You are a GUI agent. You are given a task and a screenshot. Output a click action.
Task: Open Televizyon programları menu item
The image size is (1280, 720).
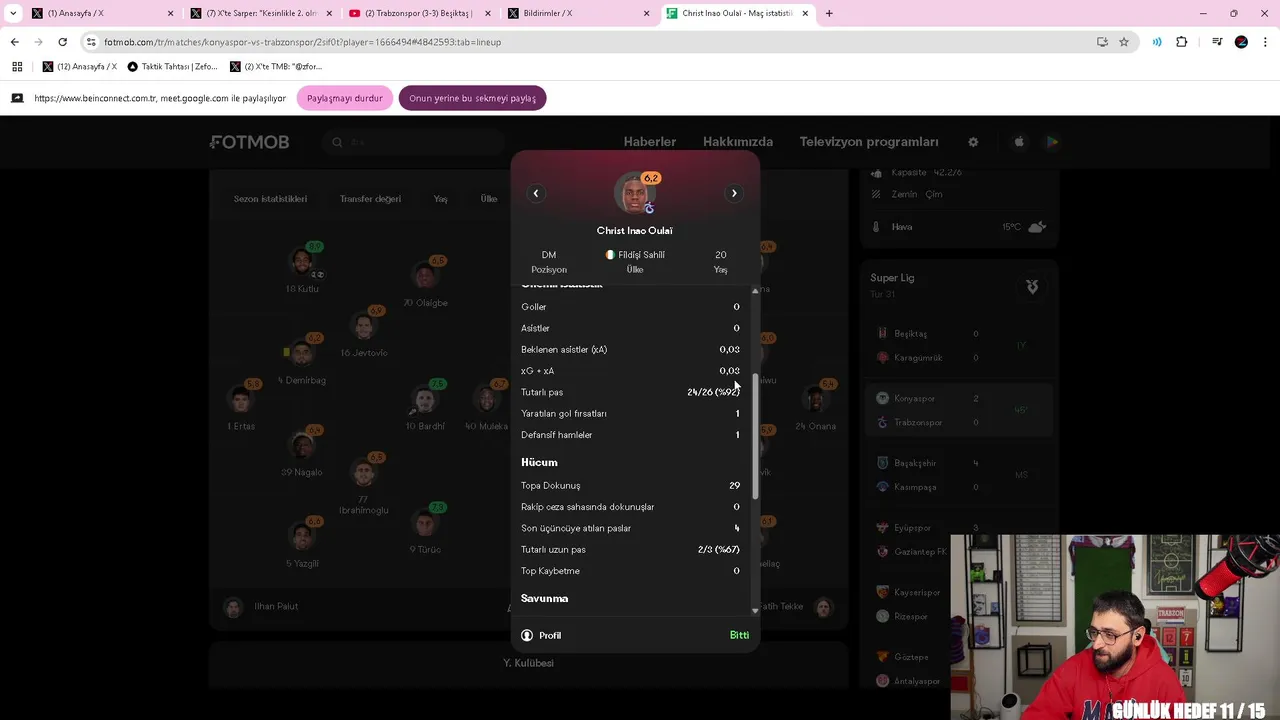coord(869,142)
